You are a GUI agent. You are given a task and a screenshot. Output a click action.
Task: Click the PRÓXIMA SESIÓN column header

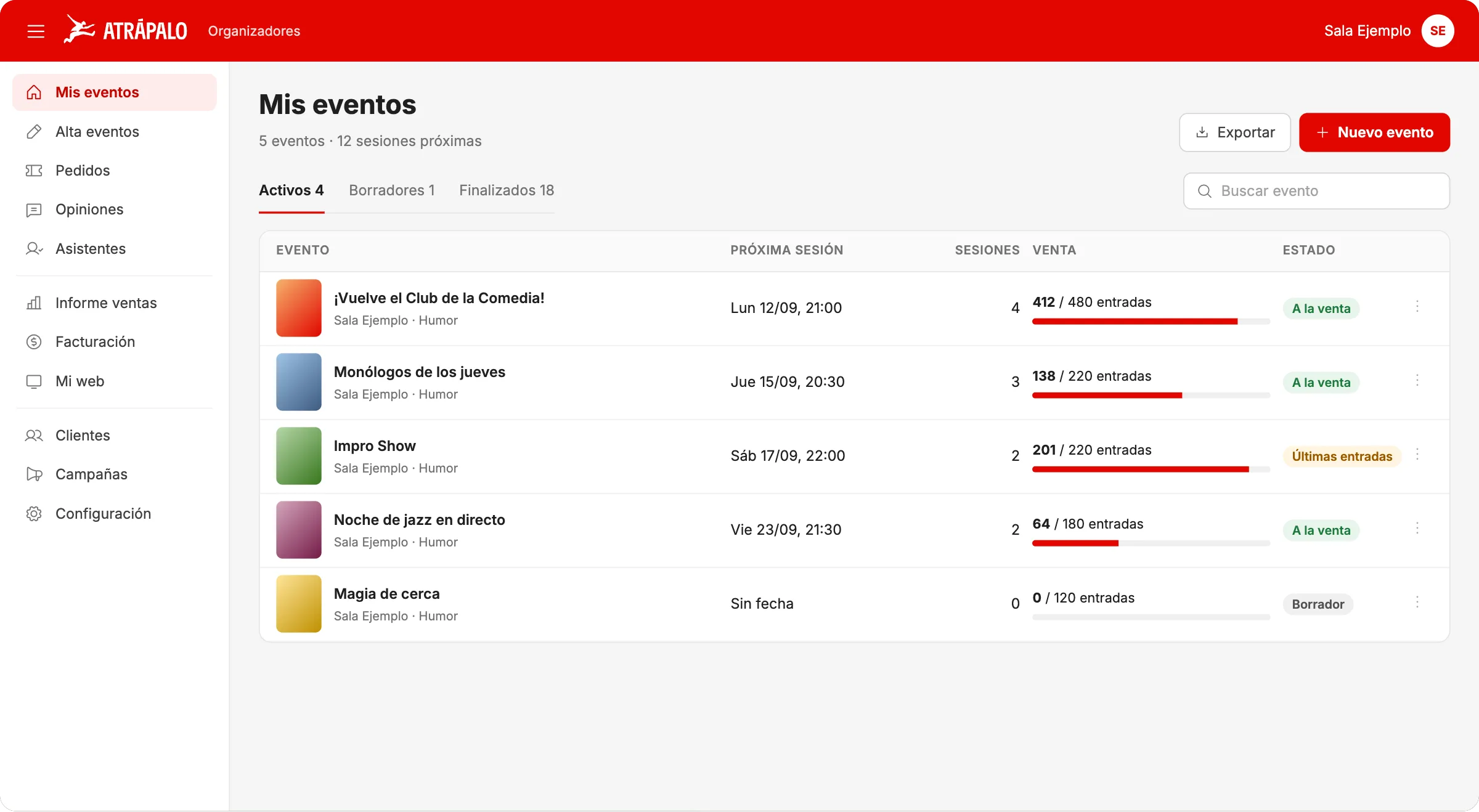[x=787, y=250]
